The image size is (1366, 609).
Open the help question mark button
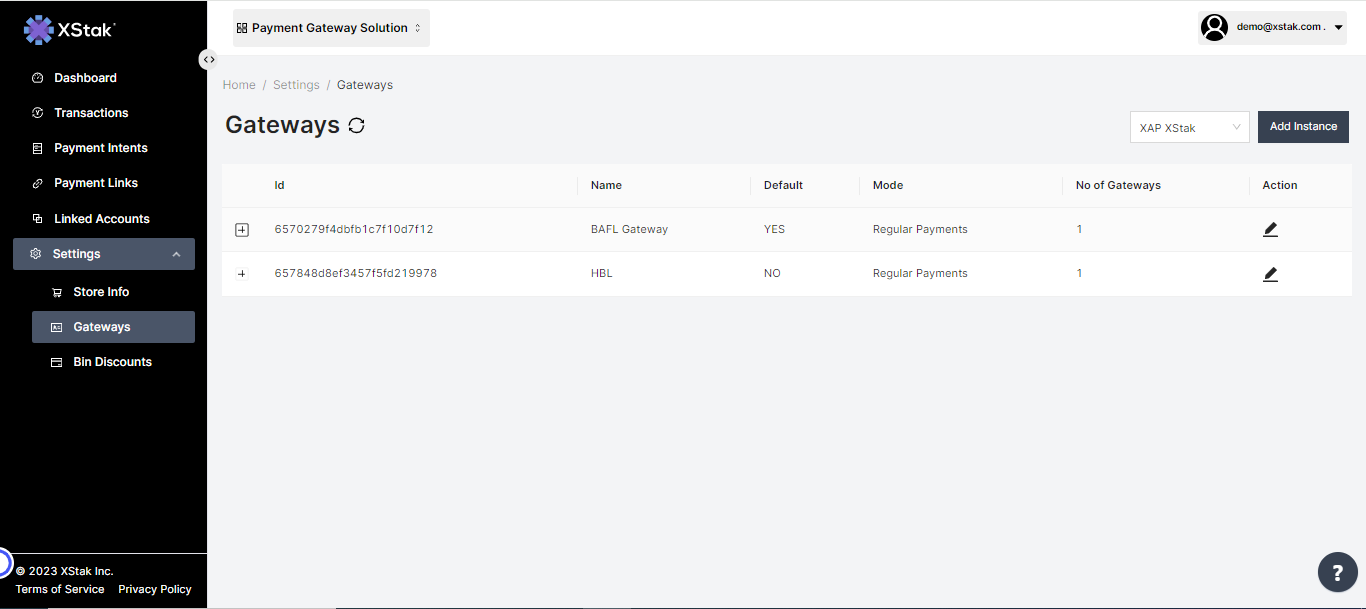pos(1337,572)
